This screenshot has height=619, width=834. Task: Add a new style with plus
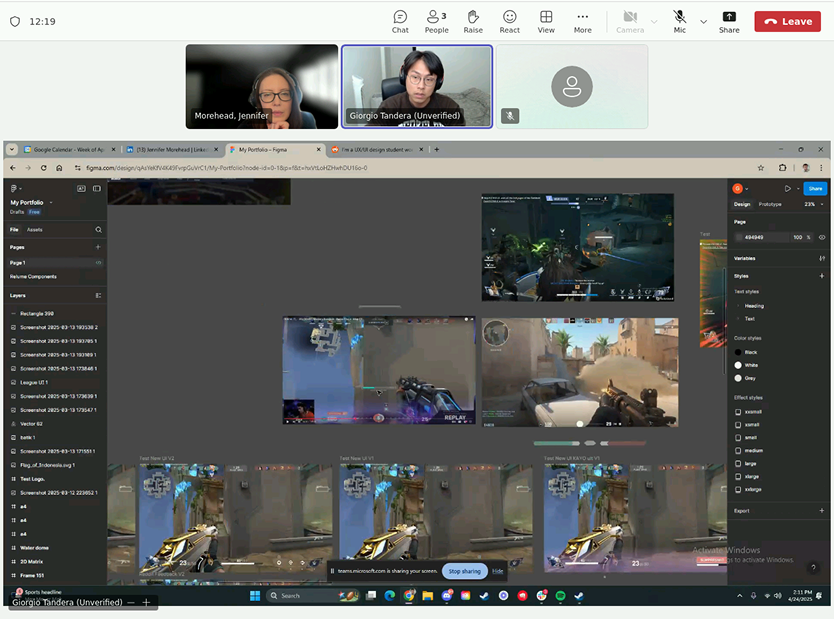pyautogui.click(x=822, y=276)
